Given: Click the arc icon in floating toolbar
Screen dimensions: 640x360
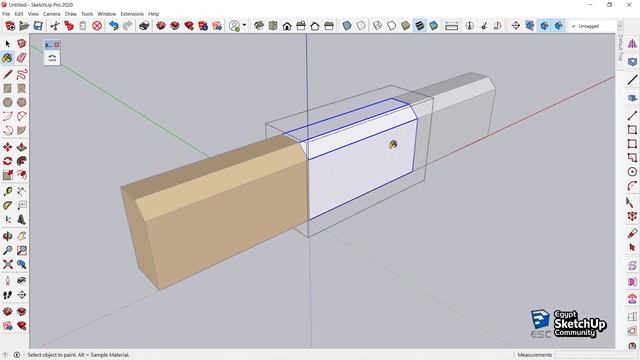Looking at the screenshot, I should 52,58.
